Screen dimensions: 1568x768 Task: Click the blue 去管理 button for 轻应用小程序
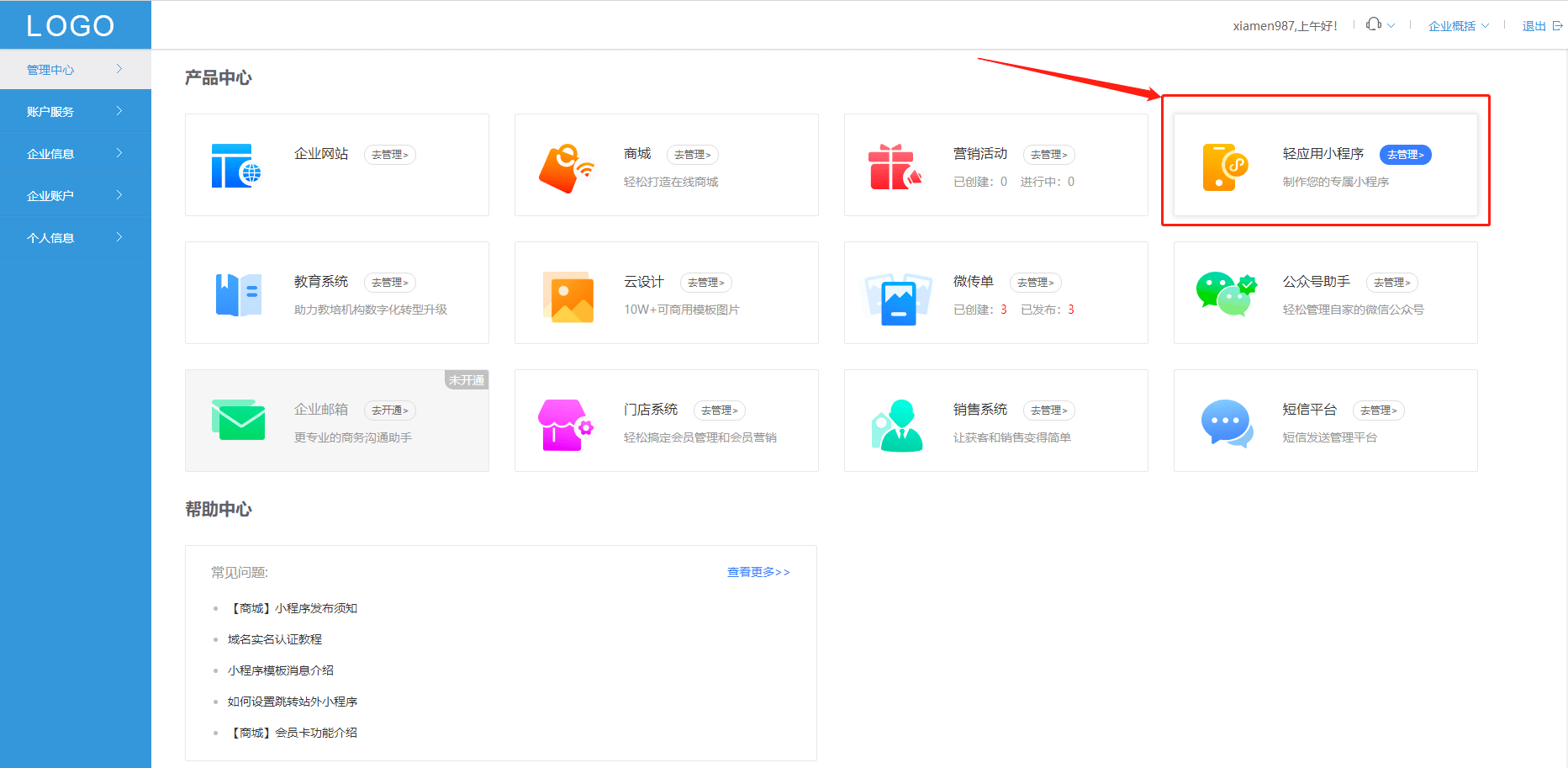1405,155
